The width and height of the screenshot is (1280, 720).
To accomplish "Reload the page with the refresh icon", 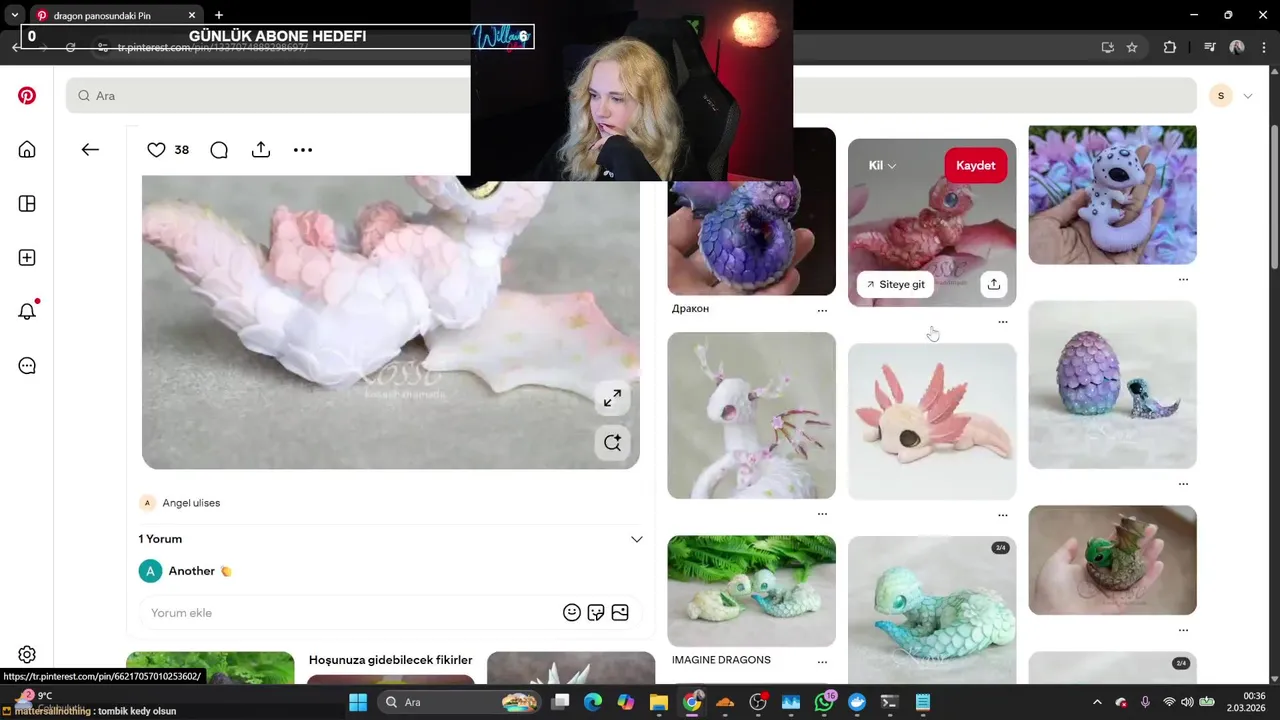I will (x=70, y=47).
